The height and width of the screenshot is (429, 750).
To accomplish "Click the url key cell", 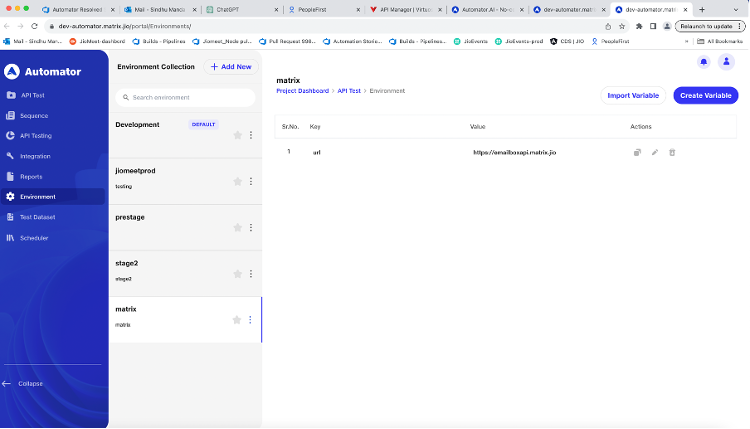I will (316, 153).
